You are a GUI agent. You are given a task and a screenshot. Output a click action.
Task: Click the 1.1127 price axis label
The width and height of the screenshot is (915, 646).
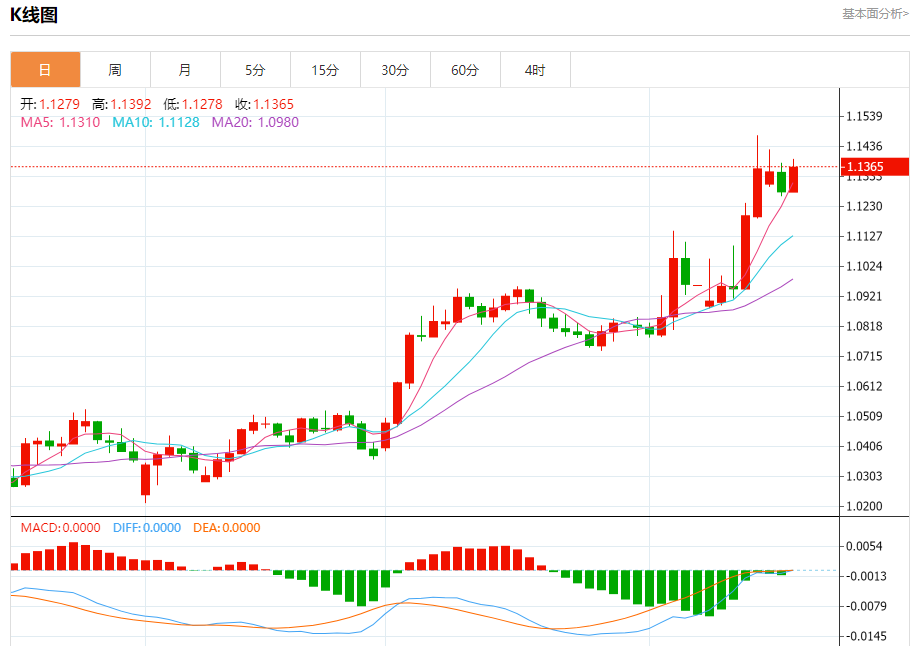click(864, 236)
